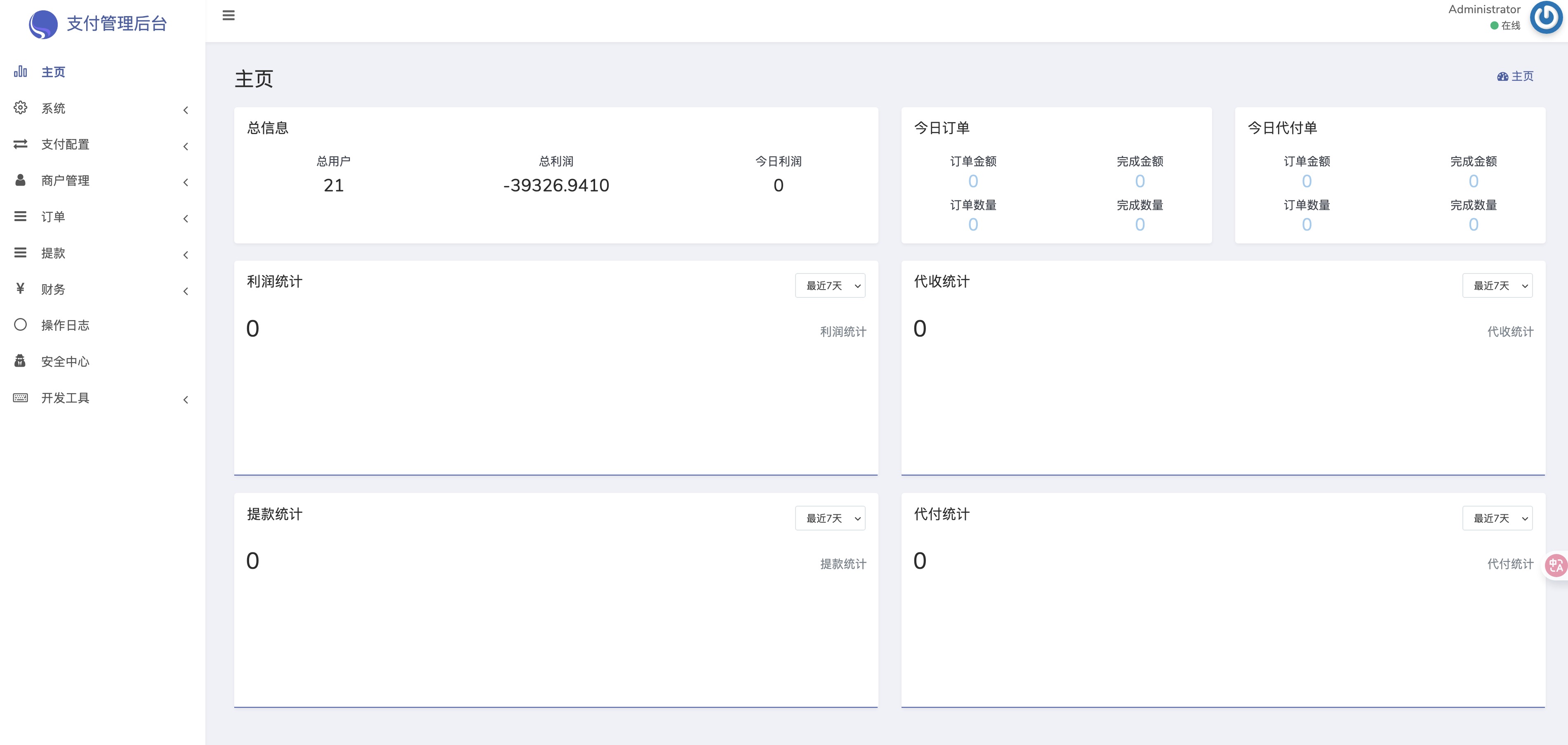Open the 支付配置 sidebar menu

point(102,144)
